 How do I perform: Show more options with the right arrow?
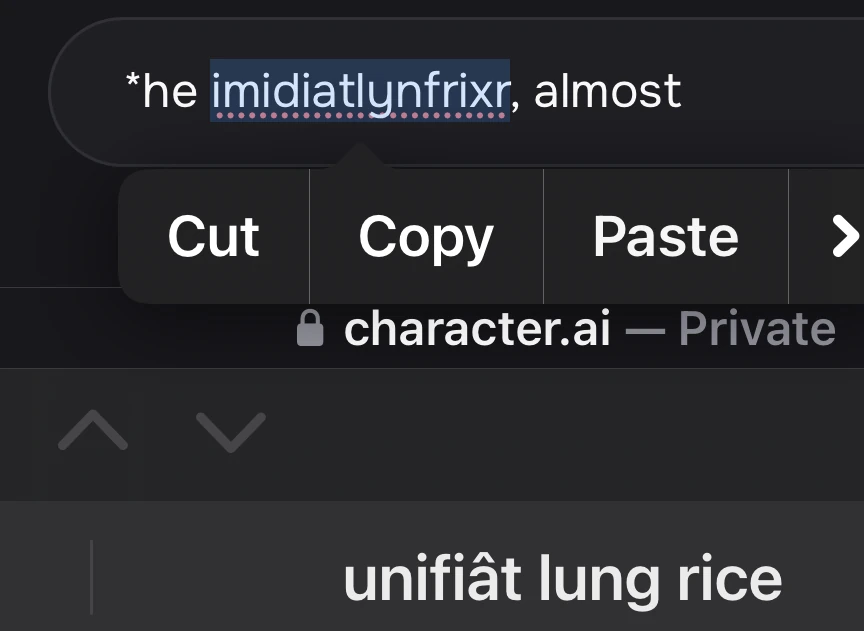pos(842,237)
